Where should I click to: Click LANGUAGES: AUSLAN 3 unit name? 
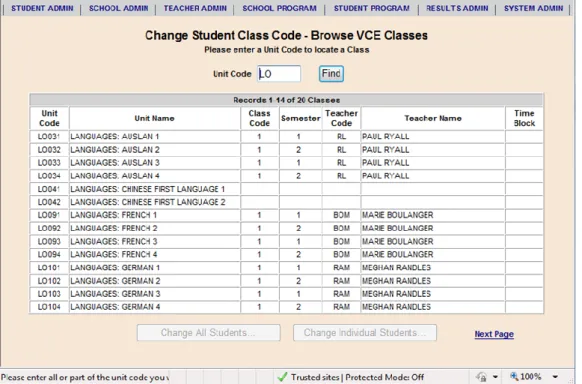click(115, 163)
